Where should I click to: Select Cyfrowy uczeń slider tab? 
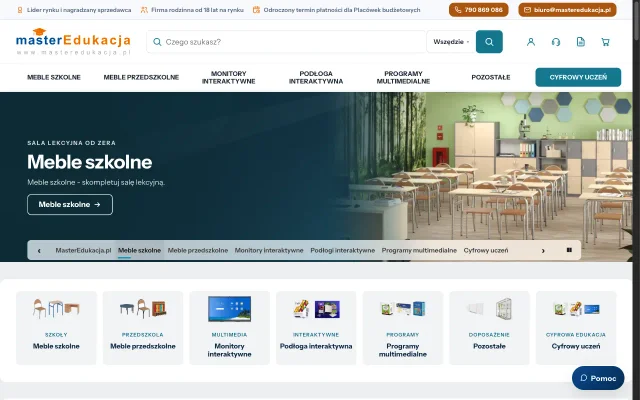[x=486, y=250]
